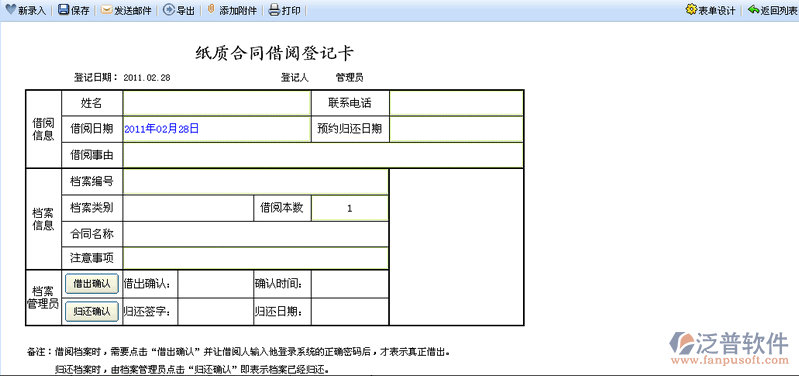
Task: Click the 档案信息 section label
Action: 43,220
